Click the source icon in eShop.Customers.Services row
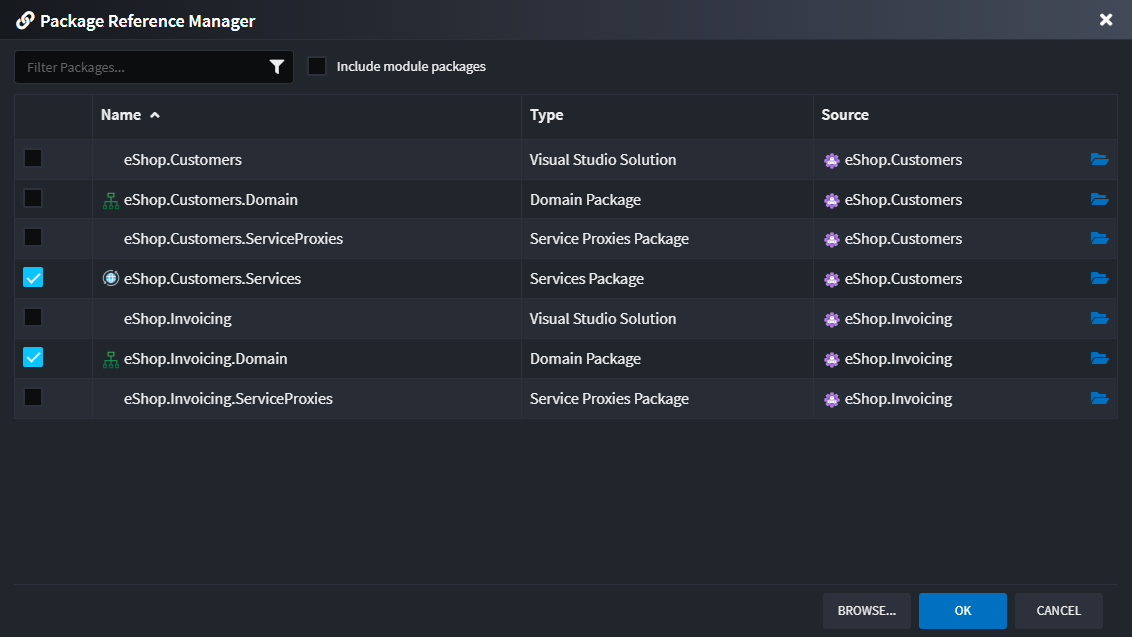This screenshot has width=1132, height=637. (832, 280)
